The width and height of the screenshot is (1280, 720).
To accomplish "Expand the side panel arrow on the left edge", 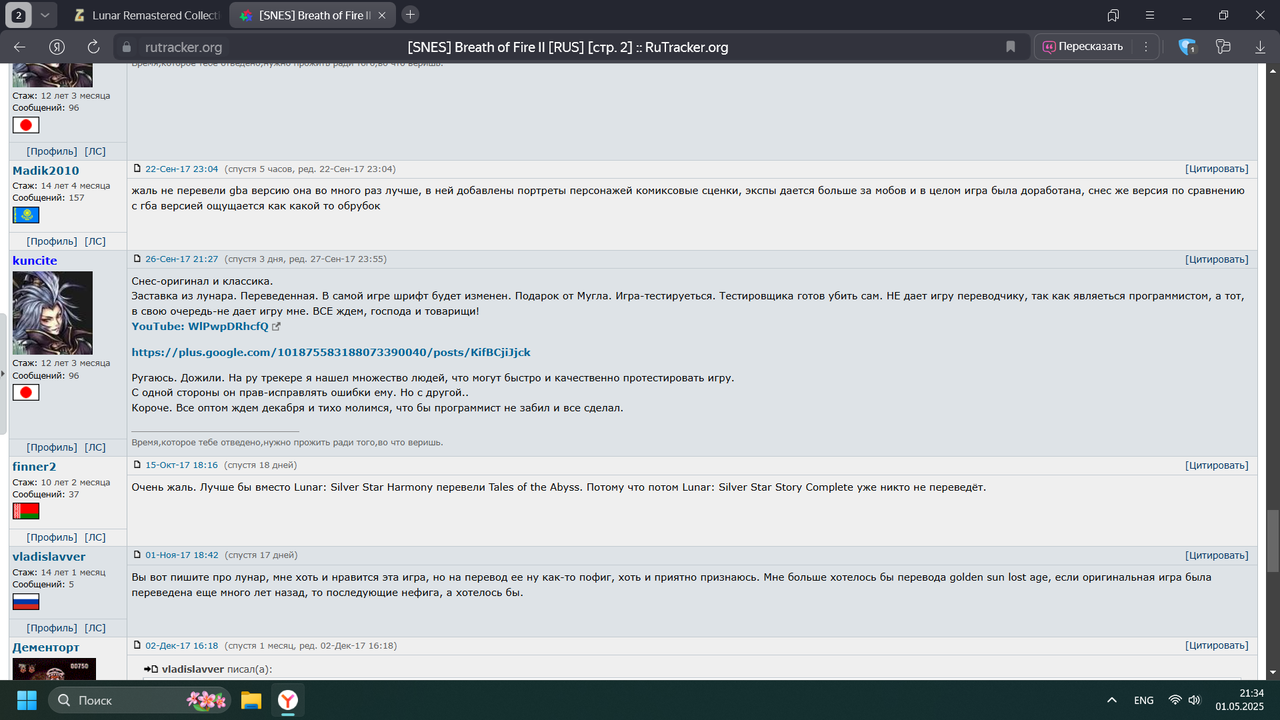I will (3, 374).
